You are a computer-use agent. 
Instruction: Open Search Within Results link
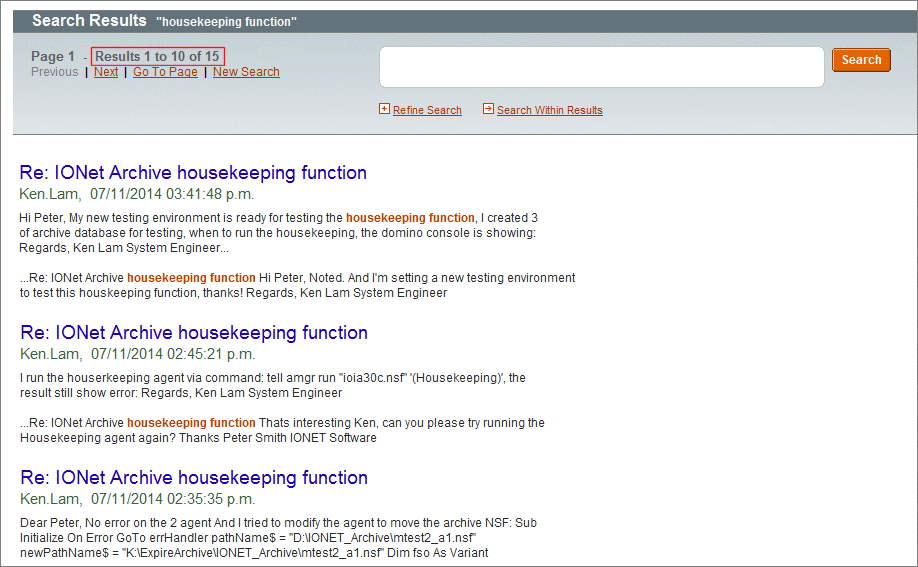[x=549, y=110]
